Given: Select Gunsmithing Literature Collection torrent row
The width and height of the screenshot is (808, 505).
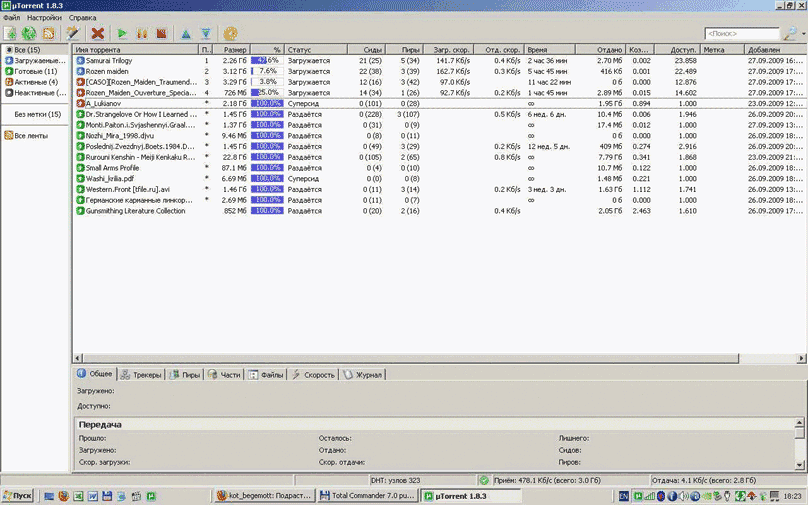Looking at the screenshot, I should [x=439, y=211].
